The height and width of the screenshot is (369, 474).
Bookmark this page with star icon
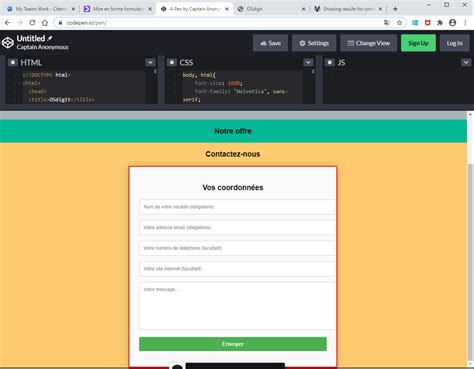point(399,23)
